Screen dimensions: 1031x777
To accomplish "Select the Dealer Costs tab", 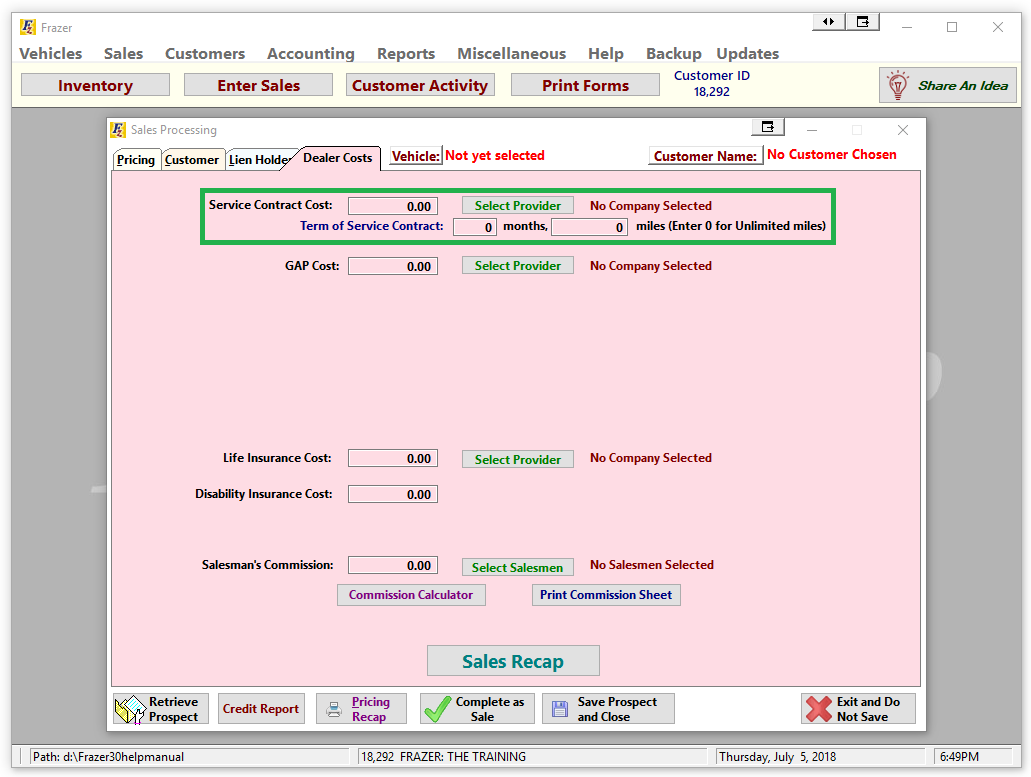I will point(337,158).
